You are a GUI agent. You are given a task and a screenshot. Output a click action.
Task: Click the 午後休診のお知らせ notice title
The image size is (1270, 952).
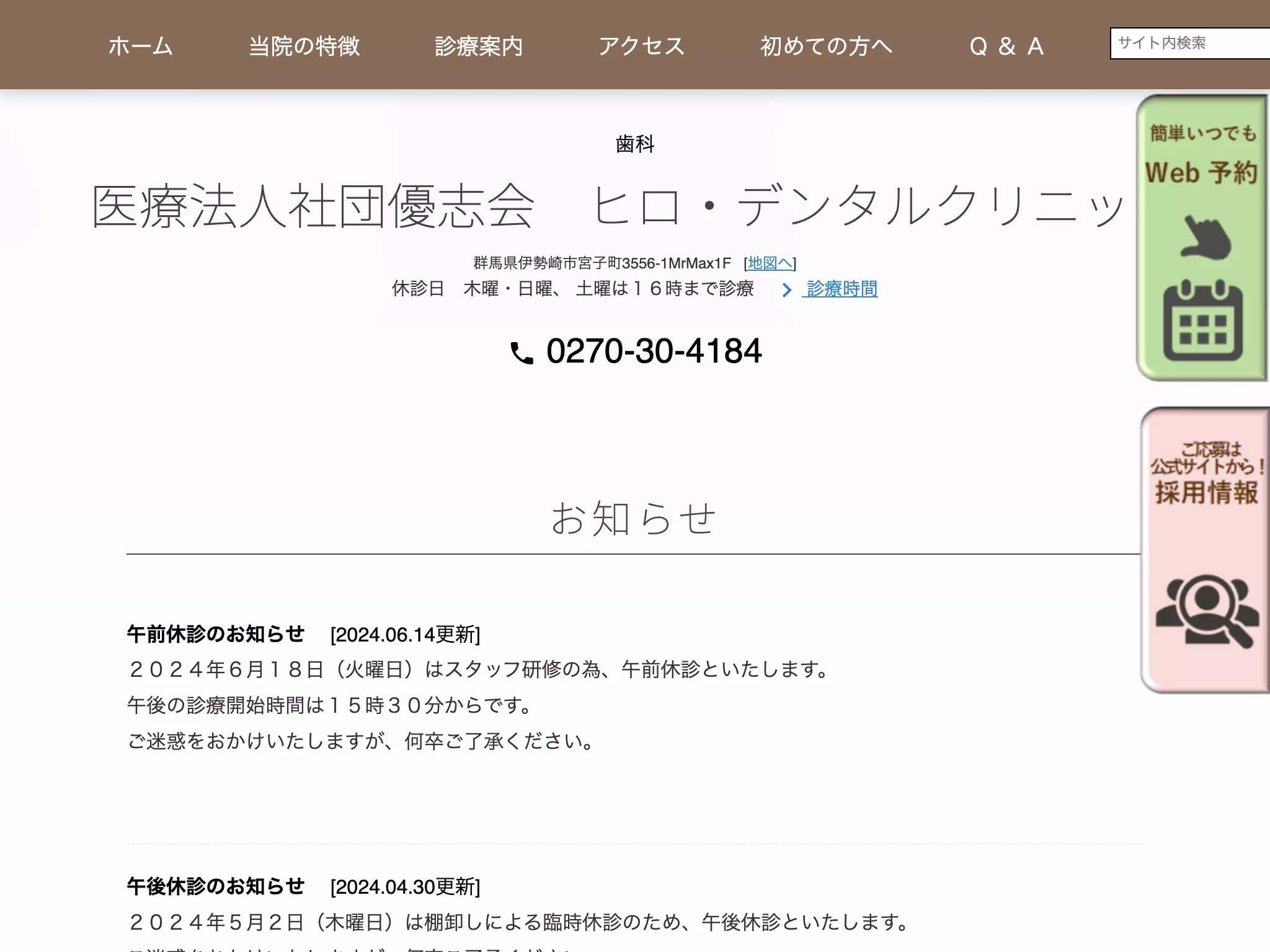[216, 886]
